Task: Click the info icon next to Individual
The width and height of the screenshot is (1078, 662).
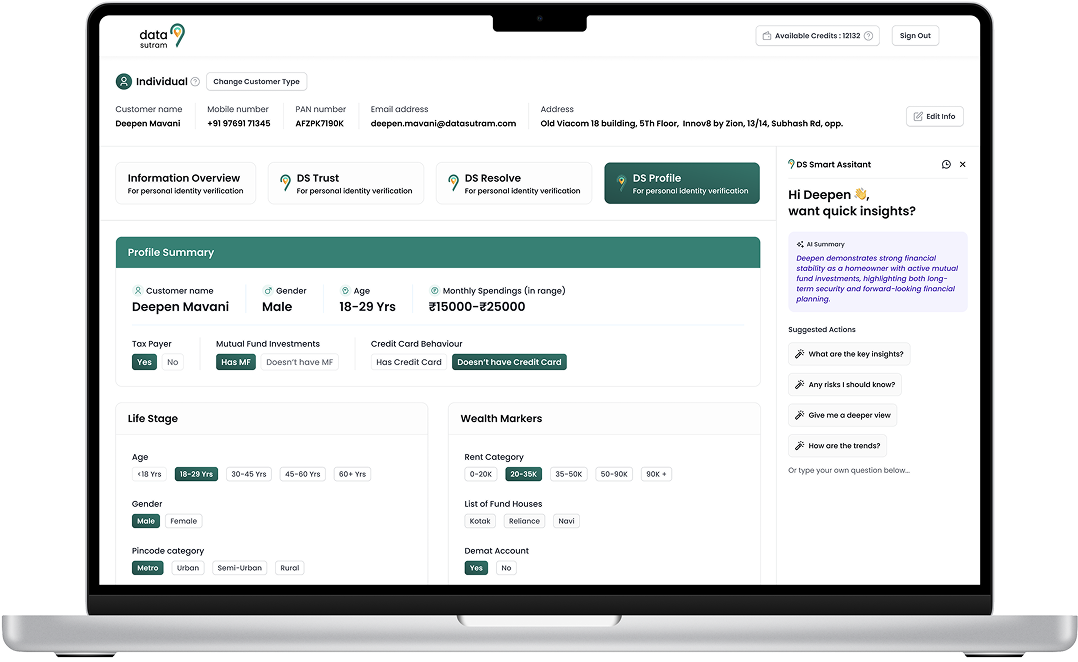Action: click(195, 82)
